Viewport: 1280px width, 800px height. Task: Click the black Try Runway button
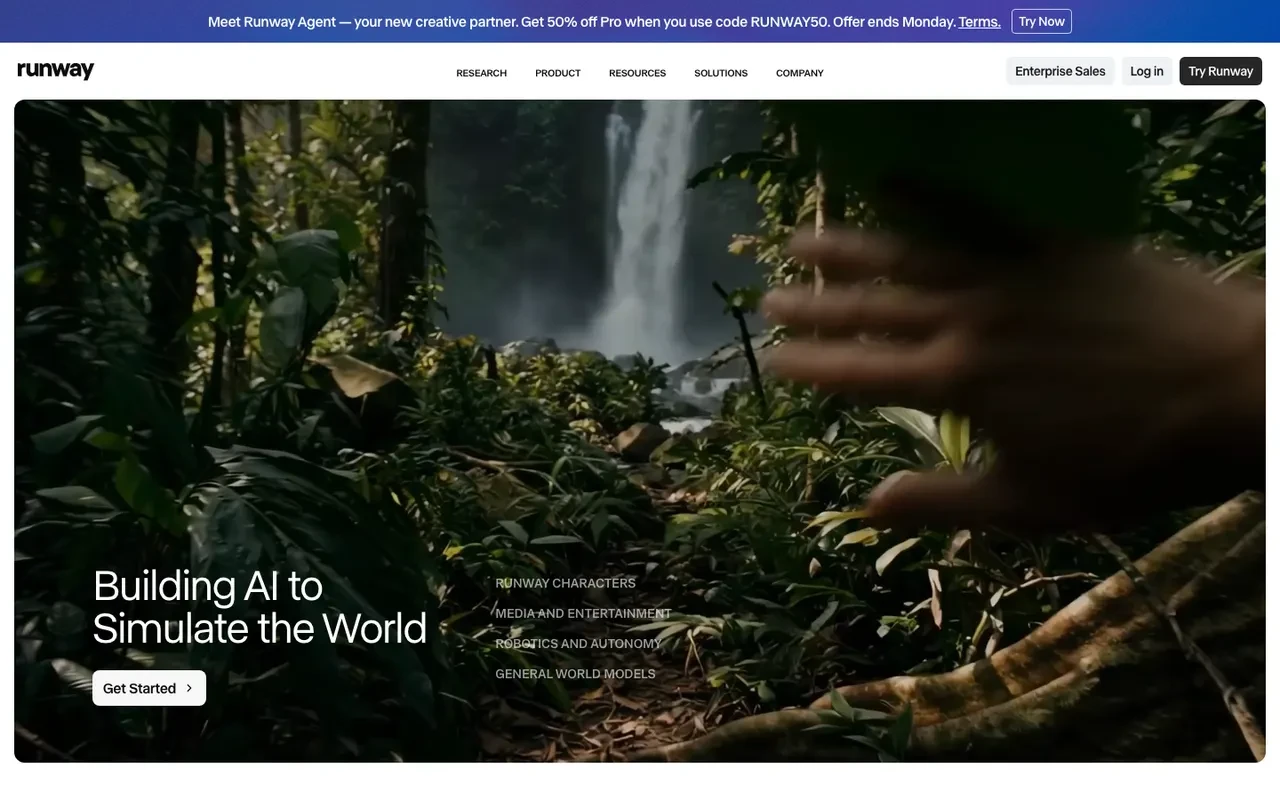(1221, 71)
